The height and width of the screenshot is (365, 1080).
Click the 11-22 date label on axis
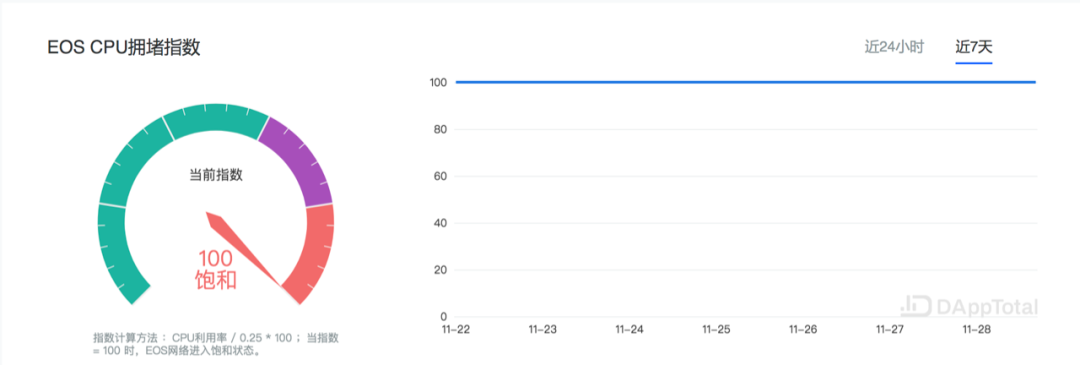click(455, 330)
